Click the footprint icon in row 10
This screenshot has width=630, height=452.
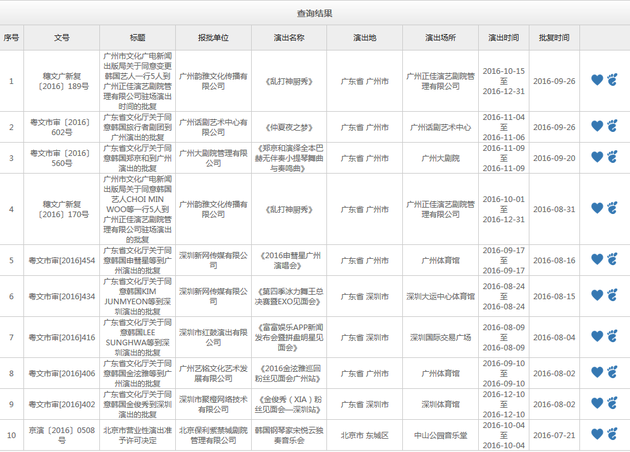612,434
